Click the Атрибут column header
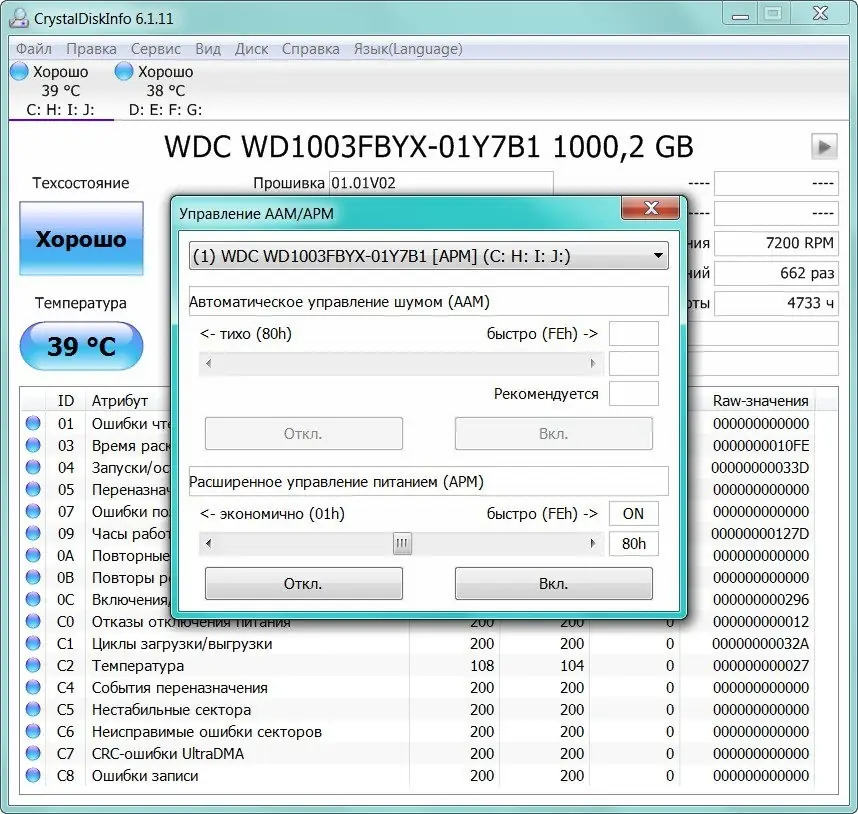 coord(120,400)
